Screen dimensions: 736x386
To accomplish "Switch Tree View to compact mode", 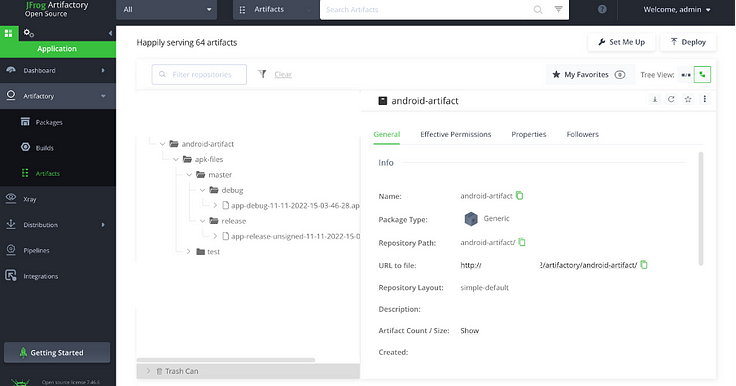I will tap(686, 75).
